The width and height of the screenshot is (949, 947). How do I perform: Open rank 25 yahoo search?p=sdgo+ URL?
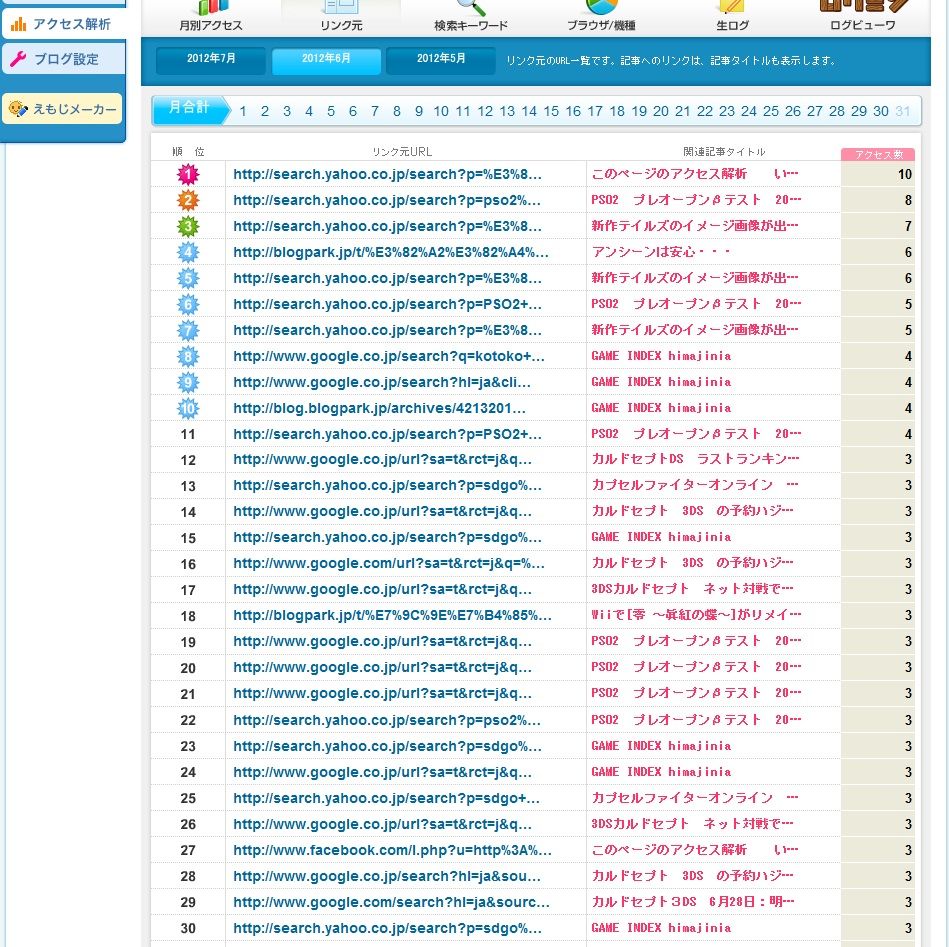coord(386,798)
